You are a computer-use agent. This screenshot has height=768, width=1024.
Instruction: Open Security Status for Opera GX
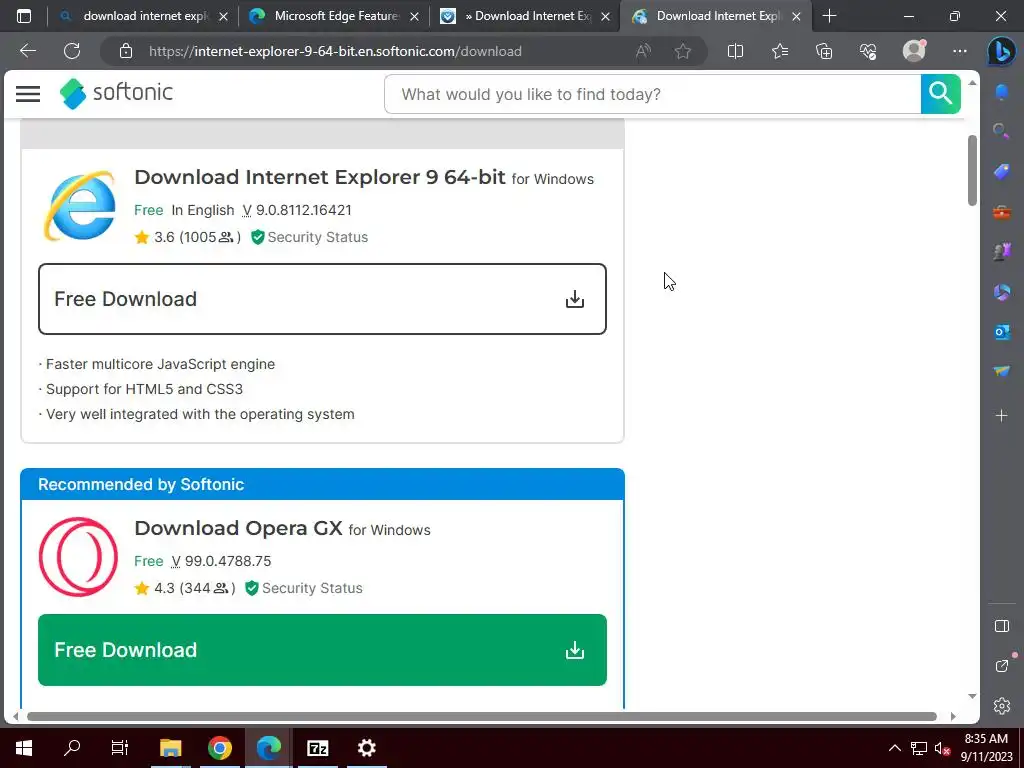(304, 588)
